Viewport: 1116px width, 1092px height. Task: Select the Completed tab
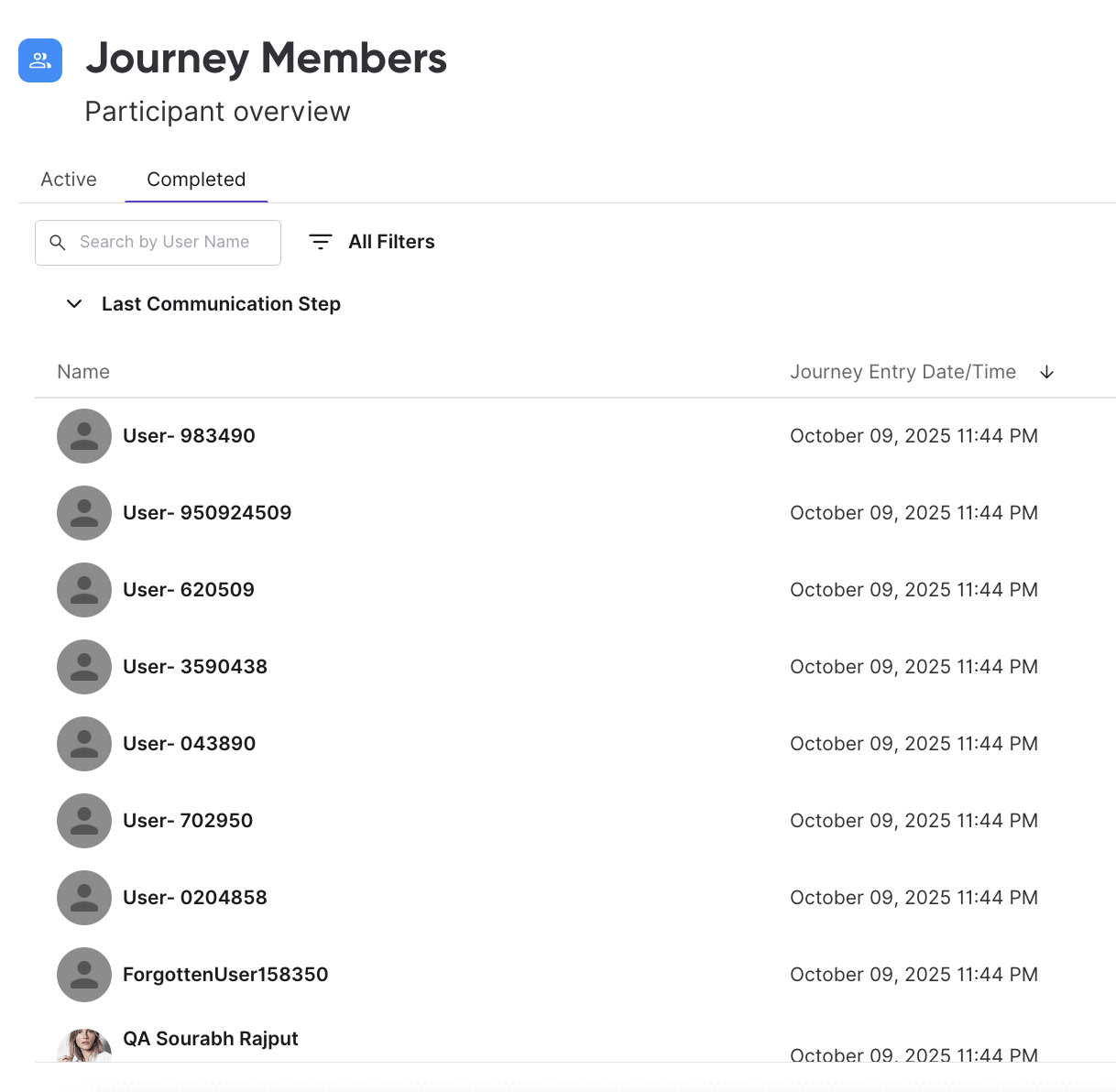click(x=196, y=180)
